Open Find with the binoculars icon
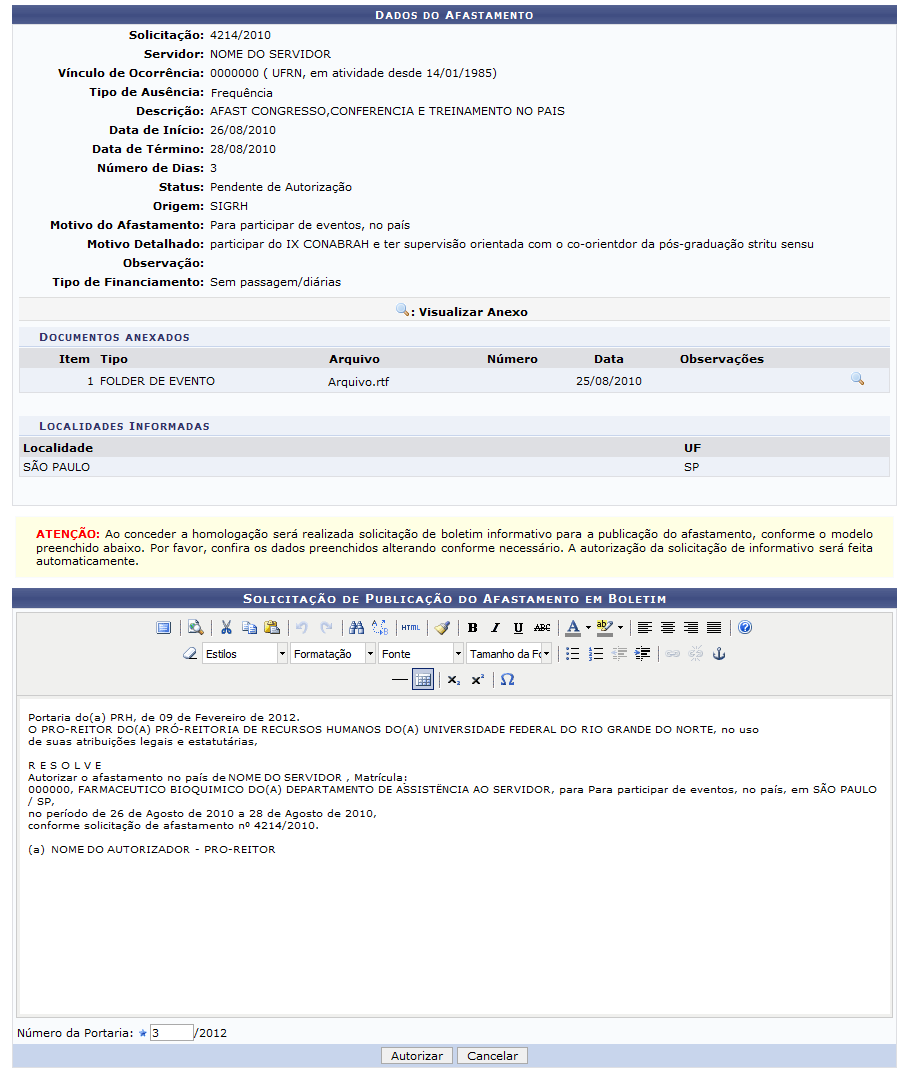Screen dimensions: 913x1084 357,628
